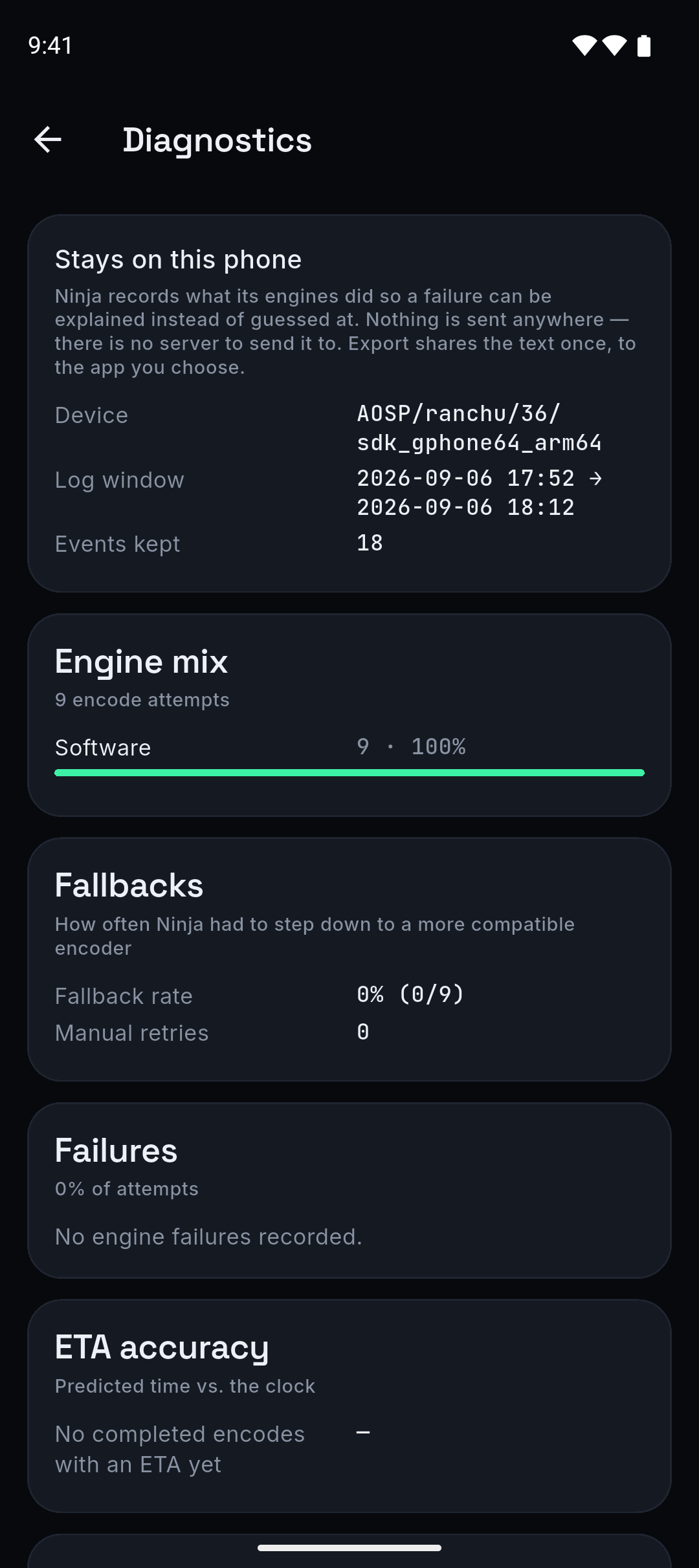Tap the Manual retries row
Viewport: 699px width, 1568px height.
coord(349,1032)
